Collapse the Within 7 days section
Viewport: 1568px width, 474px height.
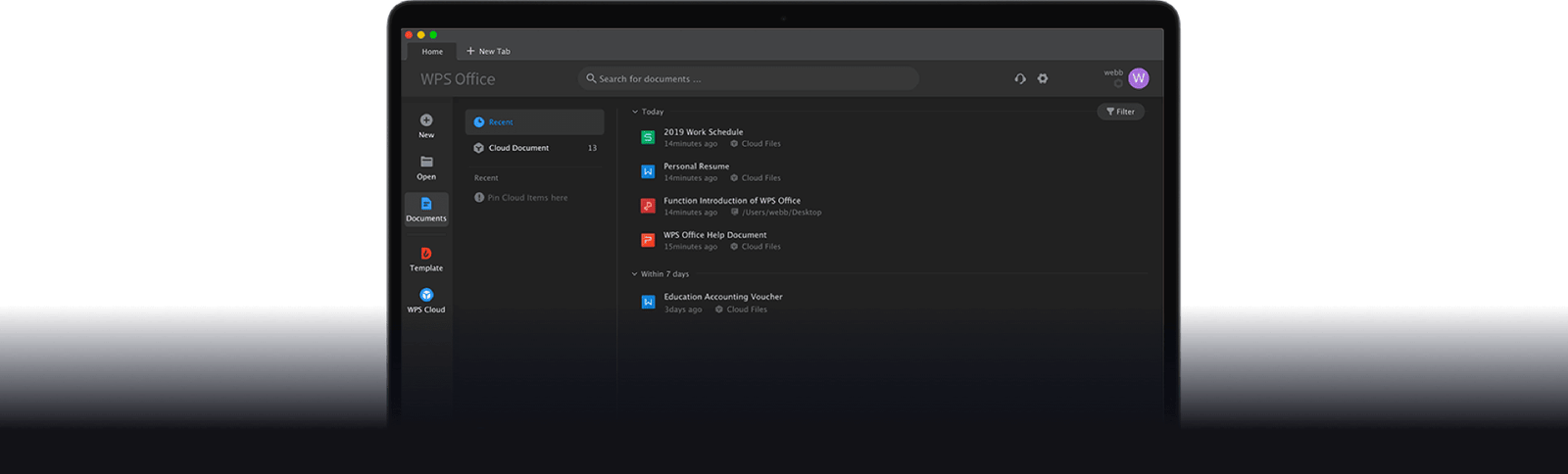635,274
